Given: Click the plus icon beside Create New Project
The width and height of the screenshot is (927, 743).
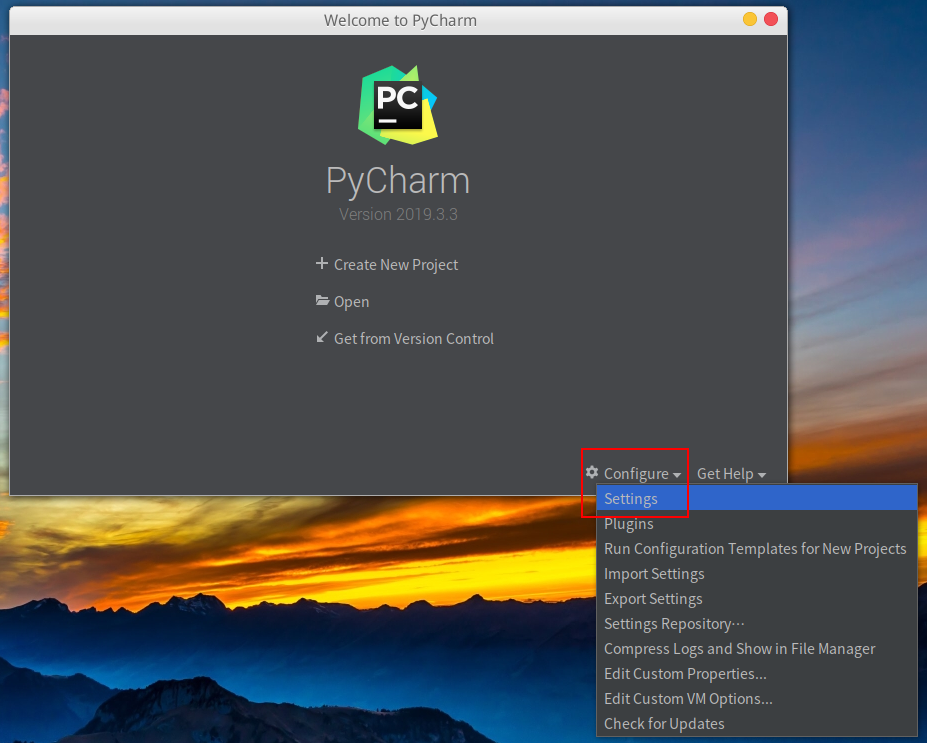Looking at the screenshot, I should click(322, 263).
